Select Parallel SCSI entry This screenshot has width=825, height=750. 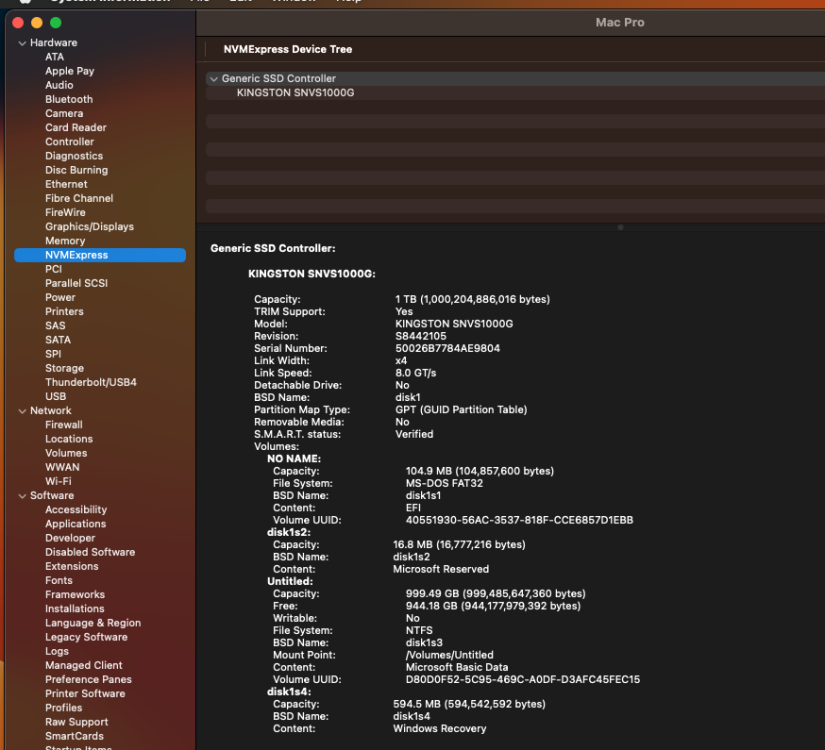(76, 284)
